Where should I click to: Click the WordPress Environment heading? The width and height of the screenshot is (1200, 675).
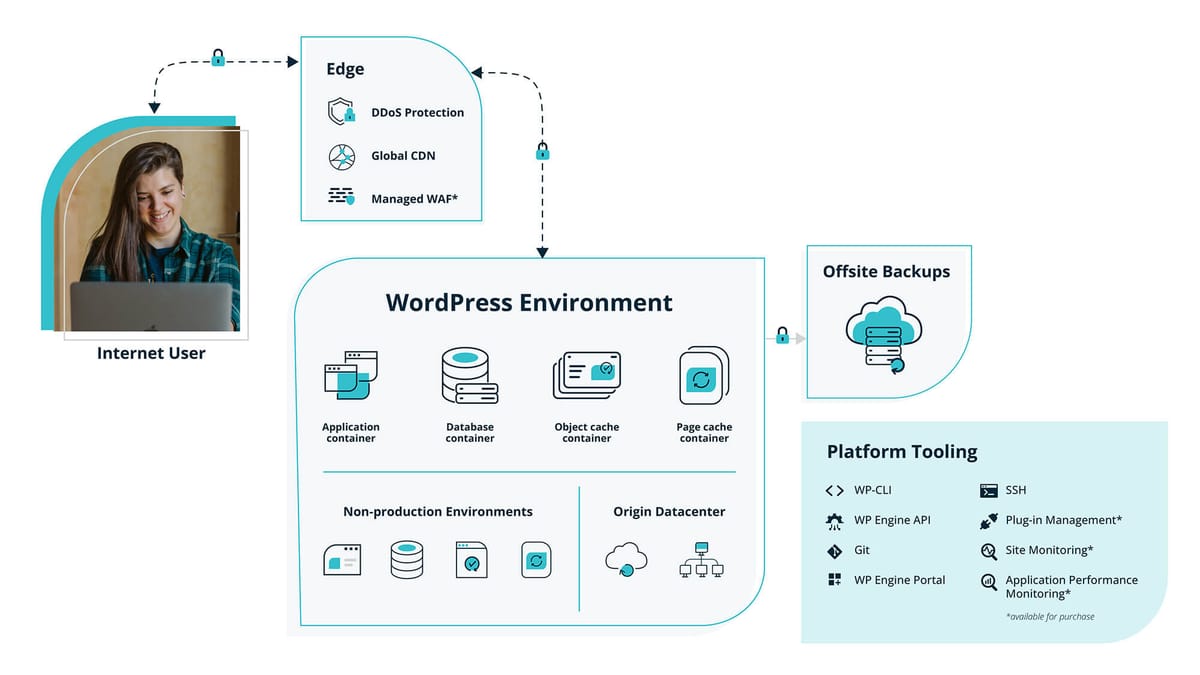pyautogui.click(x=529, y=302)
